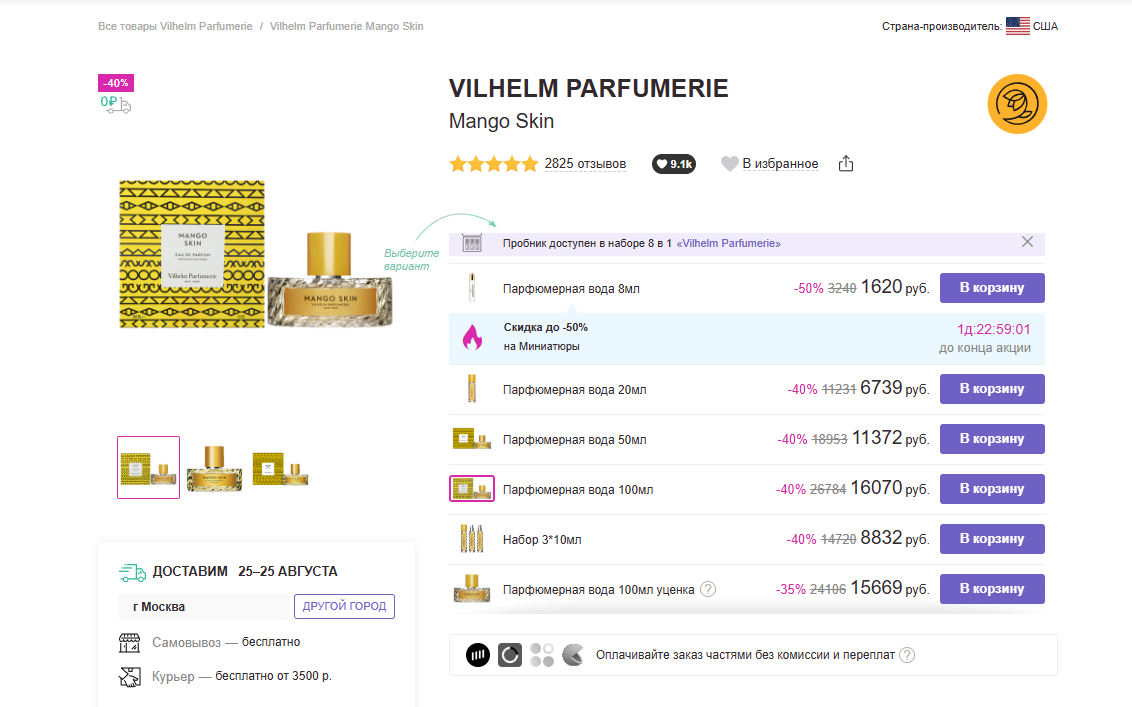The image size is (1132, 707).
Task: Click the 3*10ml set icon
Action: click(x=471, y=539)
